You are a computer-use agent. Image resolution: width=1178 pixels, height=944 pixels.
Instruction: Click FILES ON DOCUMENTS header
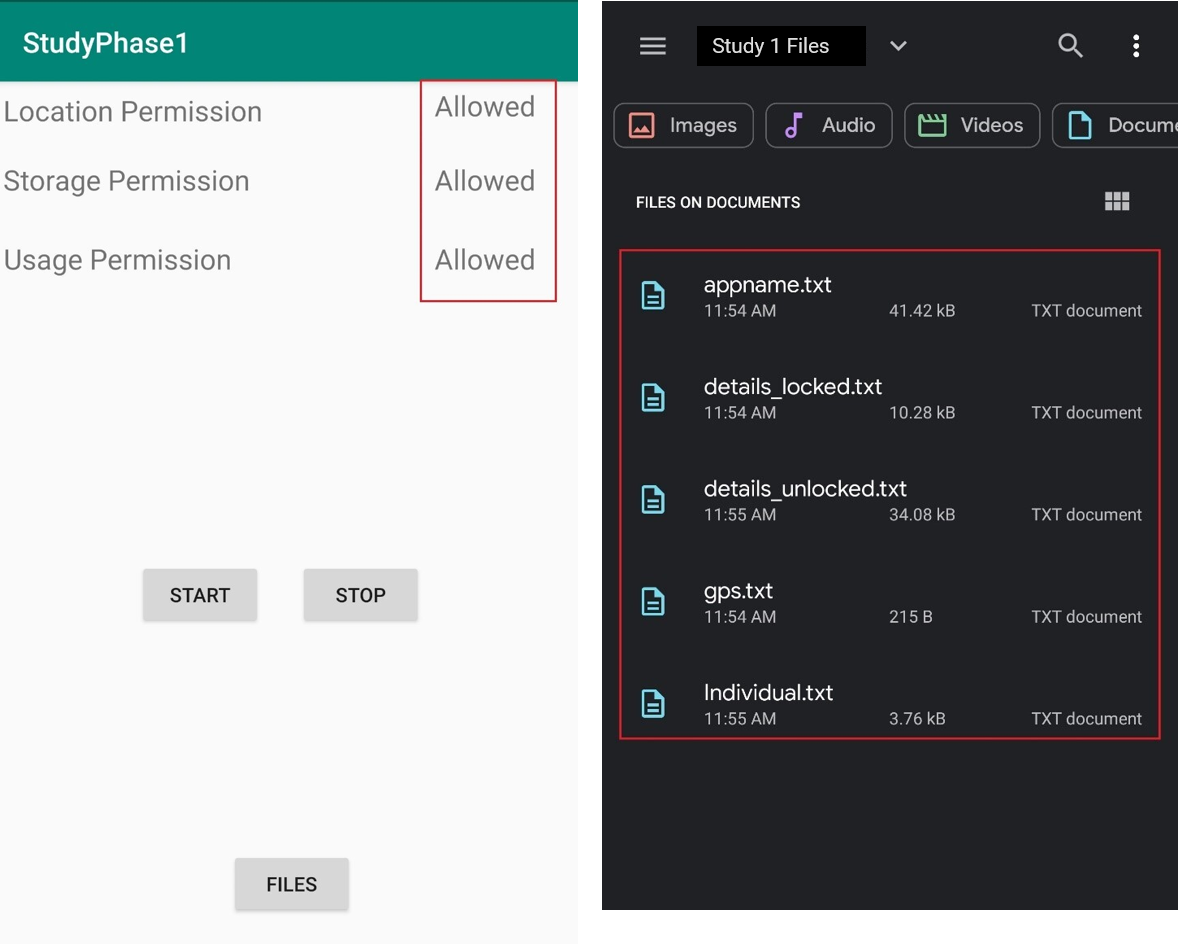[717, 202]
